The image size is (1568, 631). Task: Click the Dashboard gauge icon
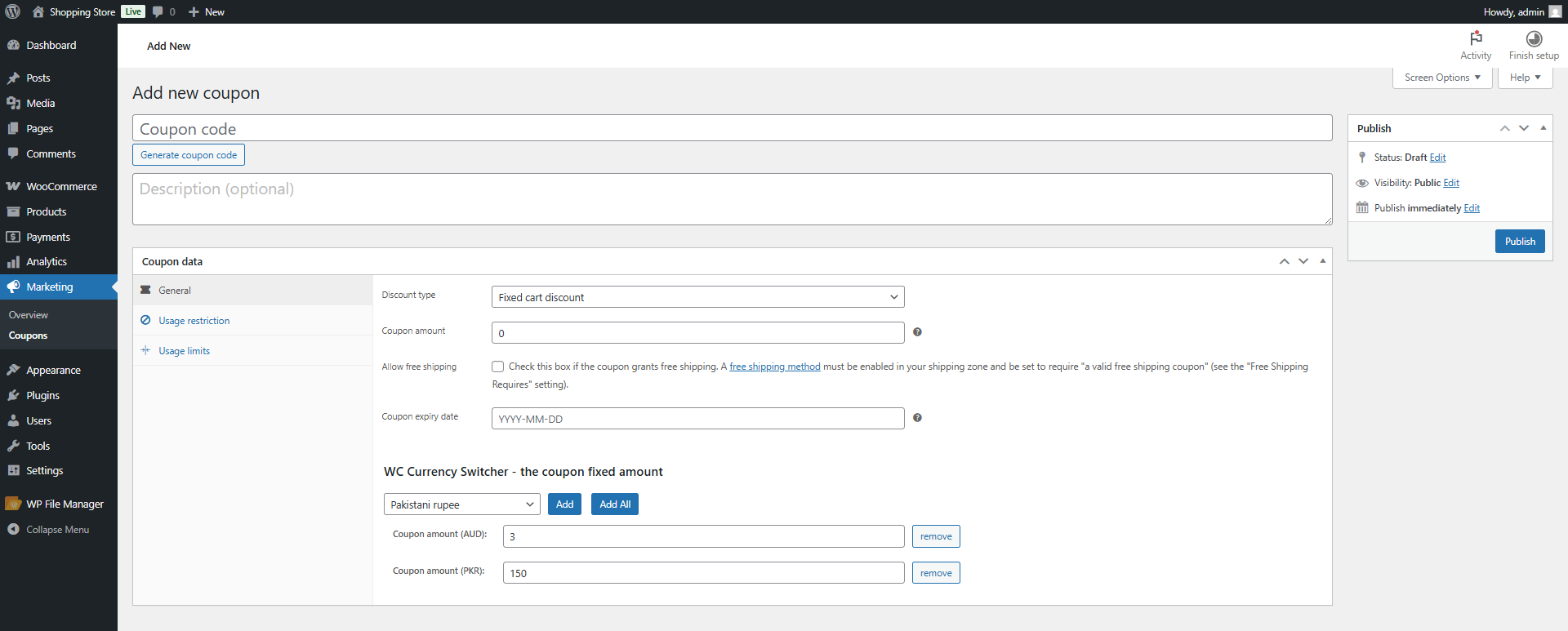click(x=13, y=45)
